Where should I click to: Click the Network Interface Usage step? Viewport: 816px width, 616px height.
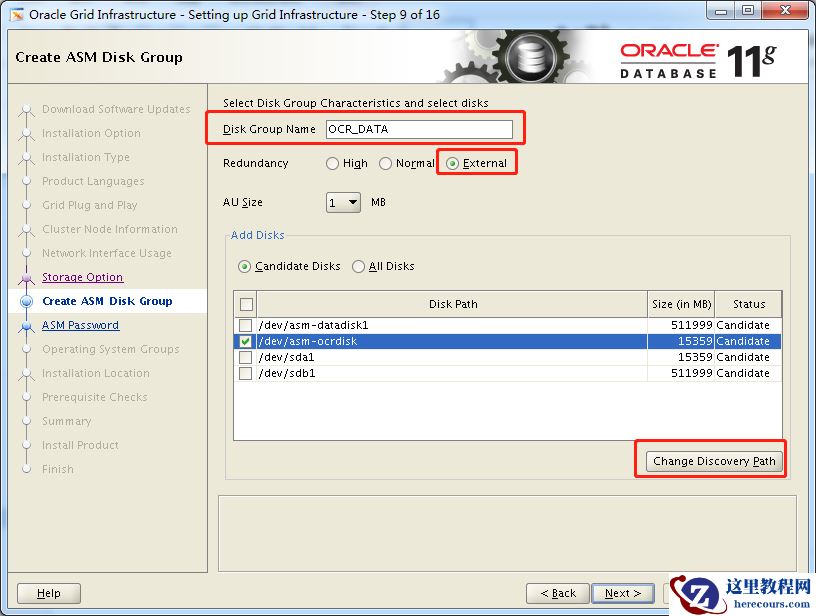click(107, 253)
